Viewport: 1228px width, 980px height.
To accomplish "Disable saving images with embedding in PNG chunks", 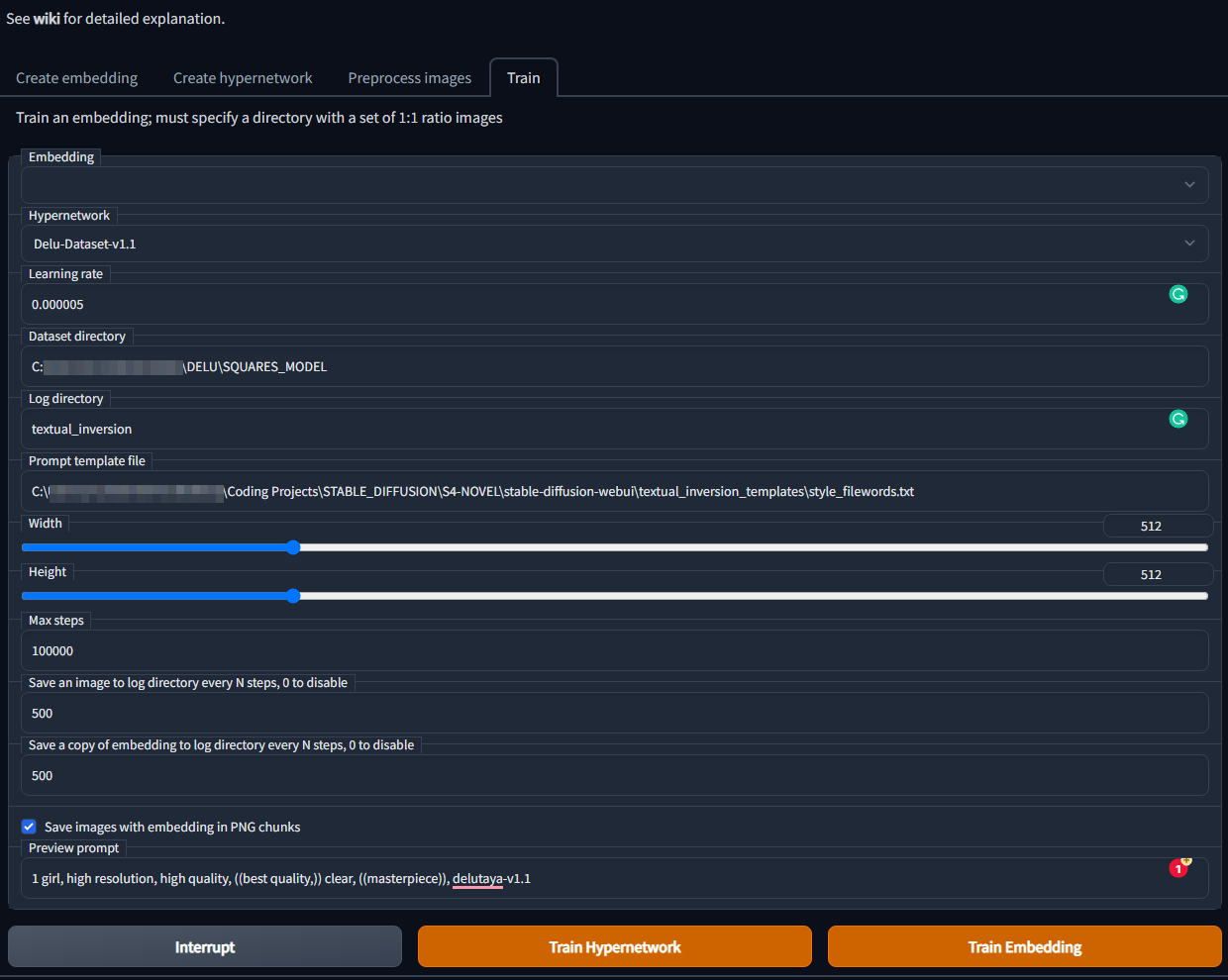I will (28, 827).
